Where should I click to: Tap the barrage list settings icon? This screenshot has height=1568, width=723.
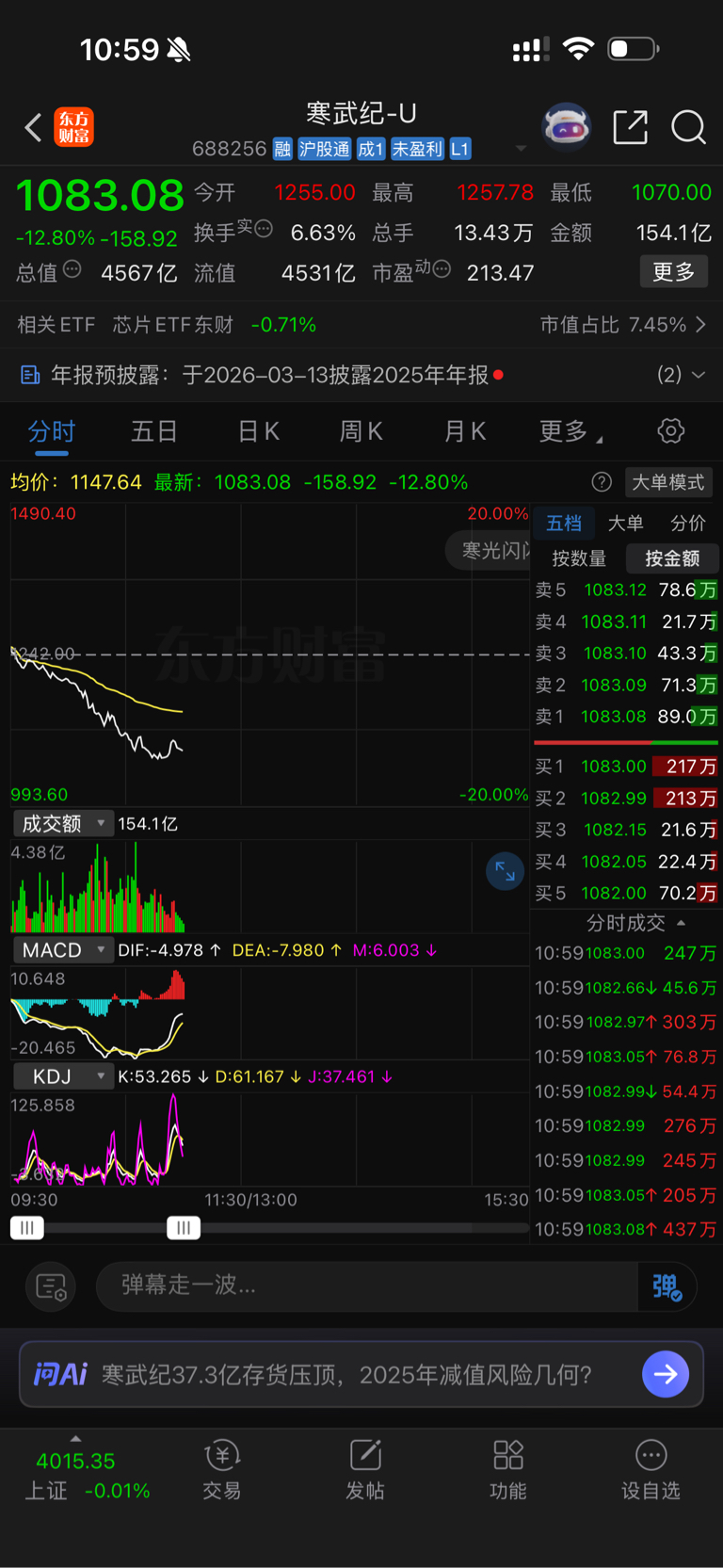(x=51, y=1286)
